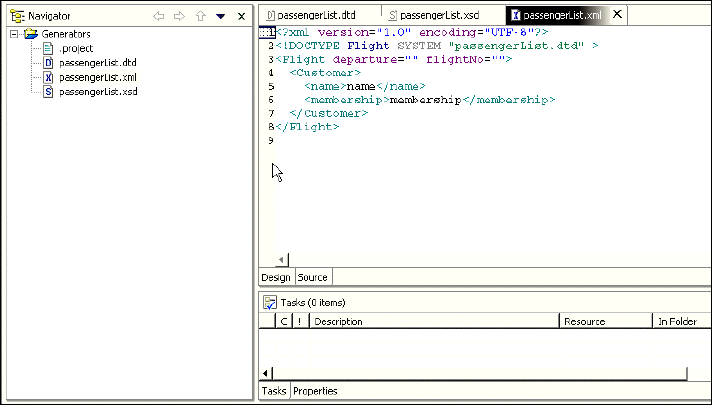The image size is (712, 405).
Task: Click the Navigator up arrow icon
Action: [x=201, y=16]
